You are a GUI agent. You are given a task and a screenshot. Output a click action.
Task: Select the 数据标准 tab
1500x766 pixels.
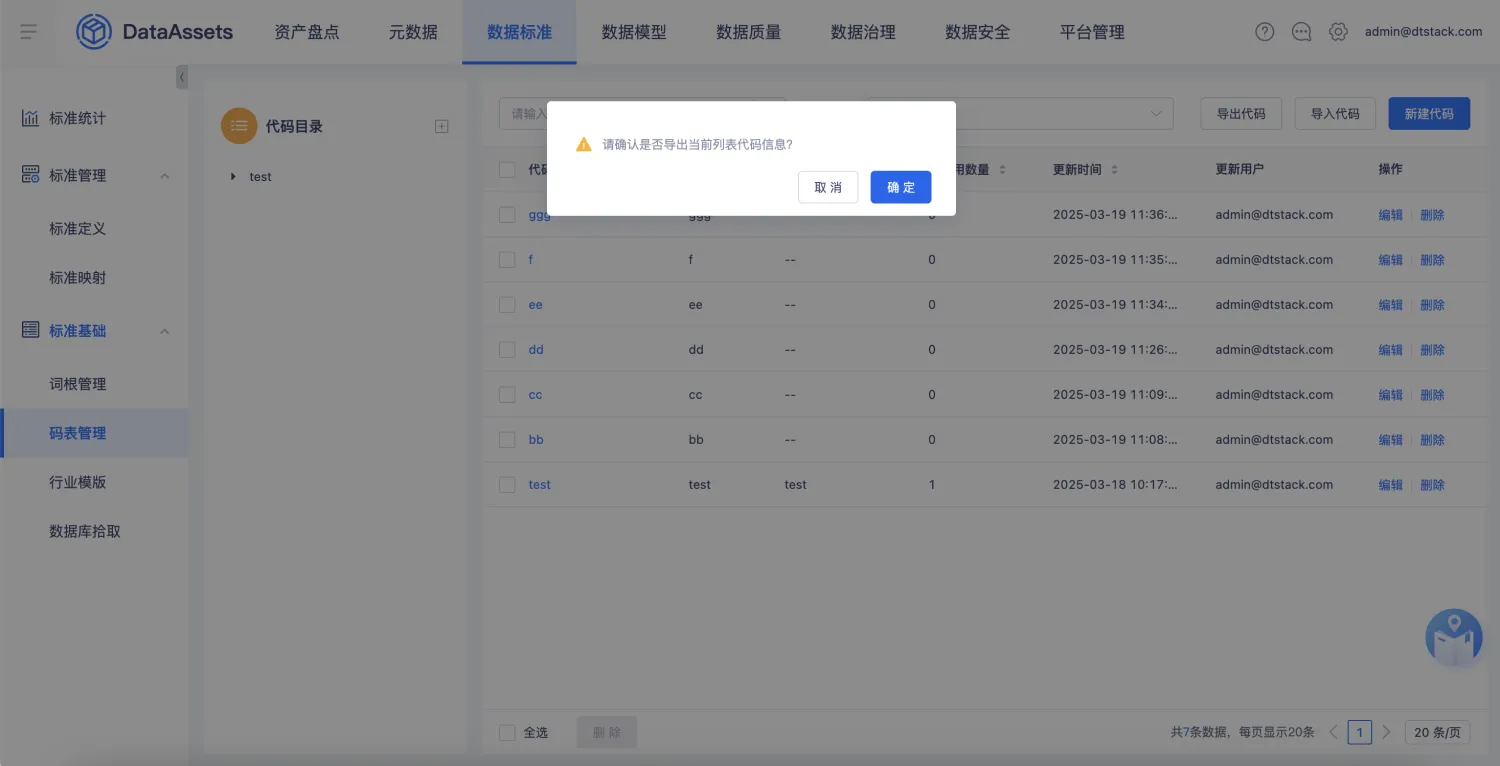click(519, 32)
